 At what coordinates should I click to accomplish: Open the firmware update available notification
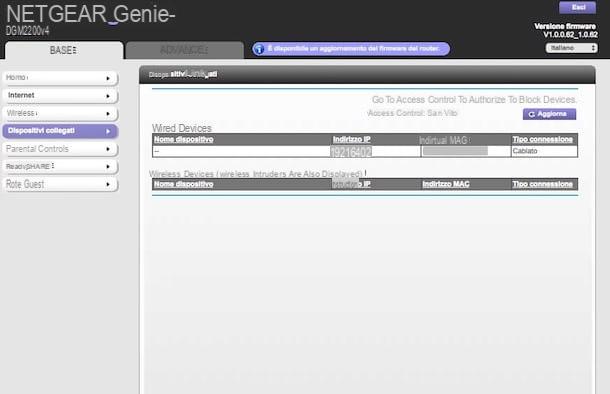click(x=351, y=49)
